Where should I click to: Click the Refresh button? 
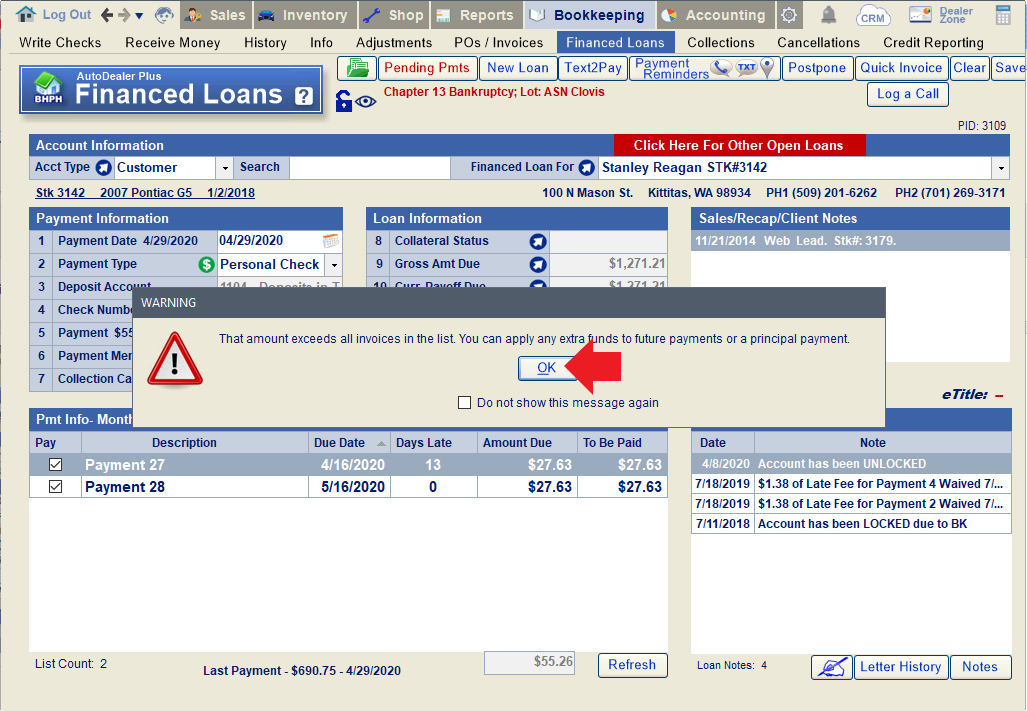click(632, 665)
